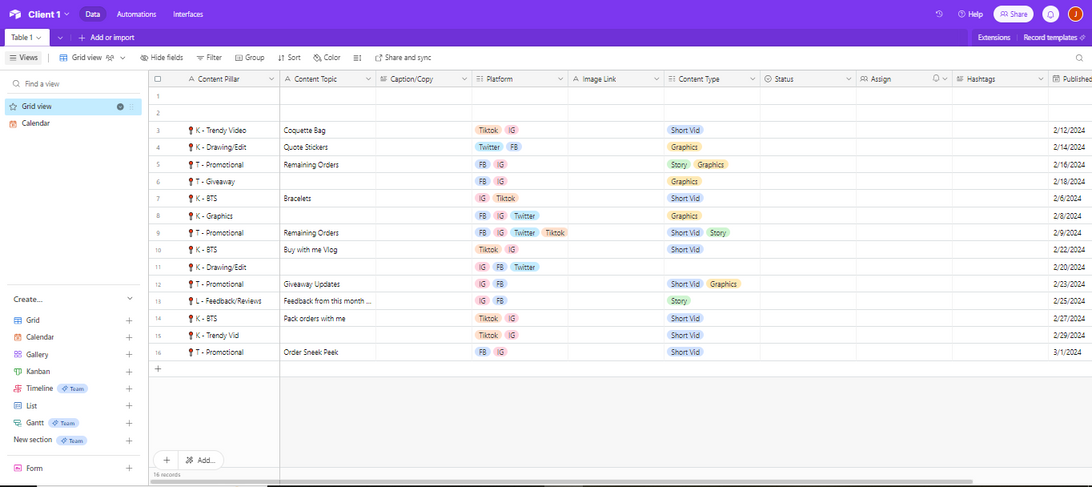Open the Content Topic column dropdown
Viewport: 1092px width, 487px height.
[x=368, y=79]
